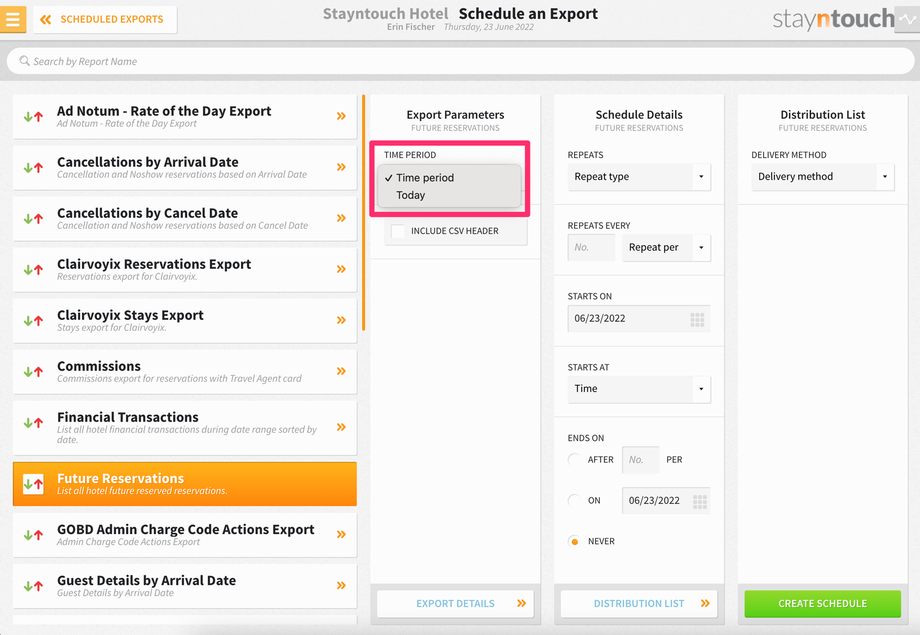This screenshot has width=920, height=635.
Task: Go back to Scheduled Exports
Action: click(105, 19)
